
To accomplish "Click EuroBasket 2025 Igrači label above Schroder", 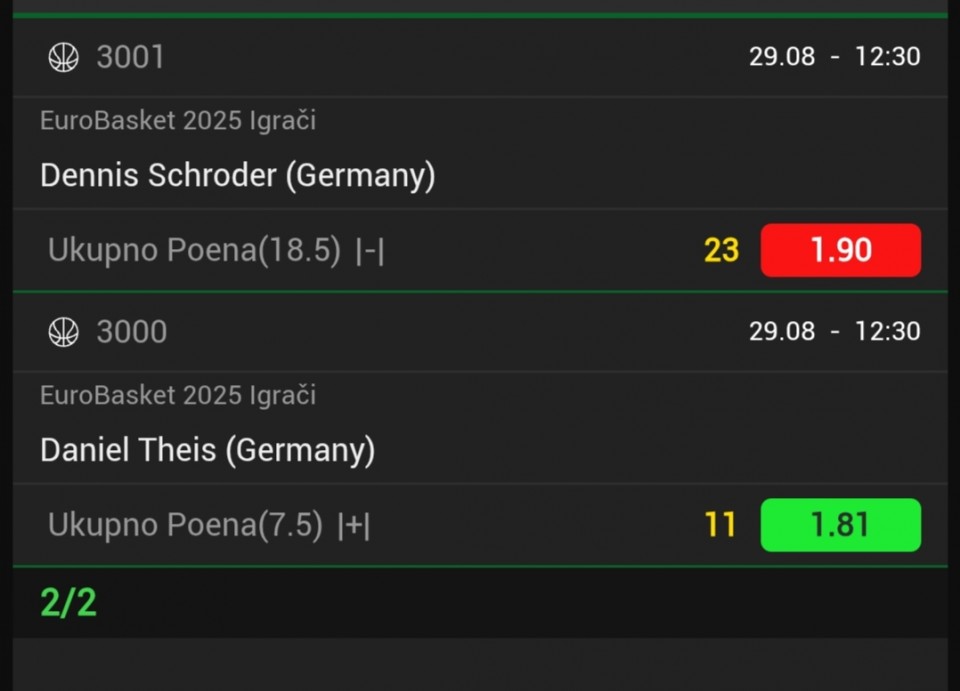I will tap(178, 121).
